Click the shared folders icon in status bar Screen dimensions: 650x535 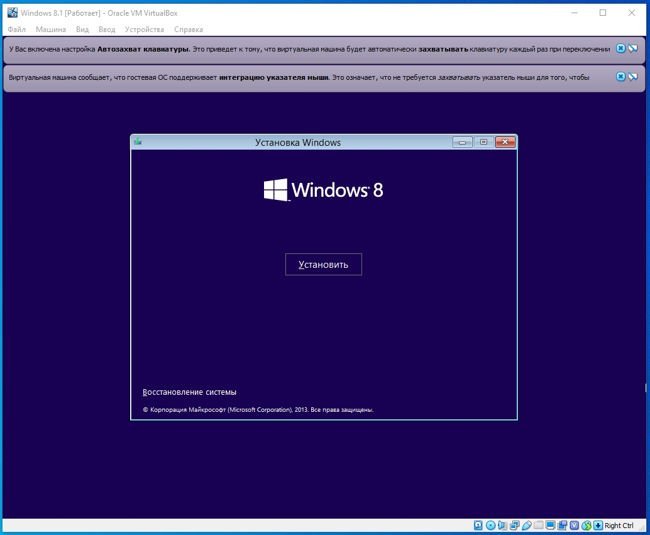539,525
